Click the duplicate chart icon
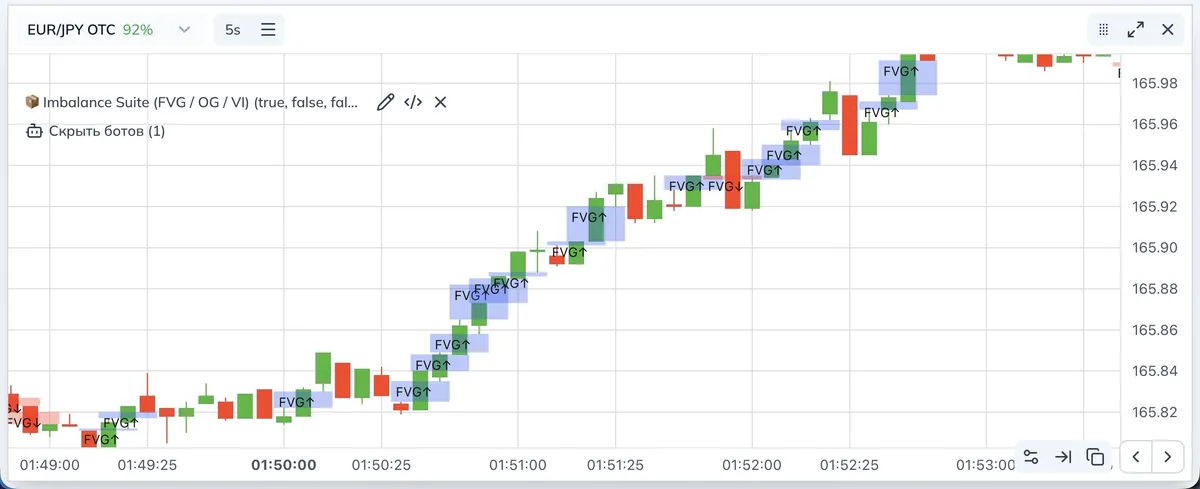The width and height of the screenshot is (1200, 489). pos(1095,457)
